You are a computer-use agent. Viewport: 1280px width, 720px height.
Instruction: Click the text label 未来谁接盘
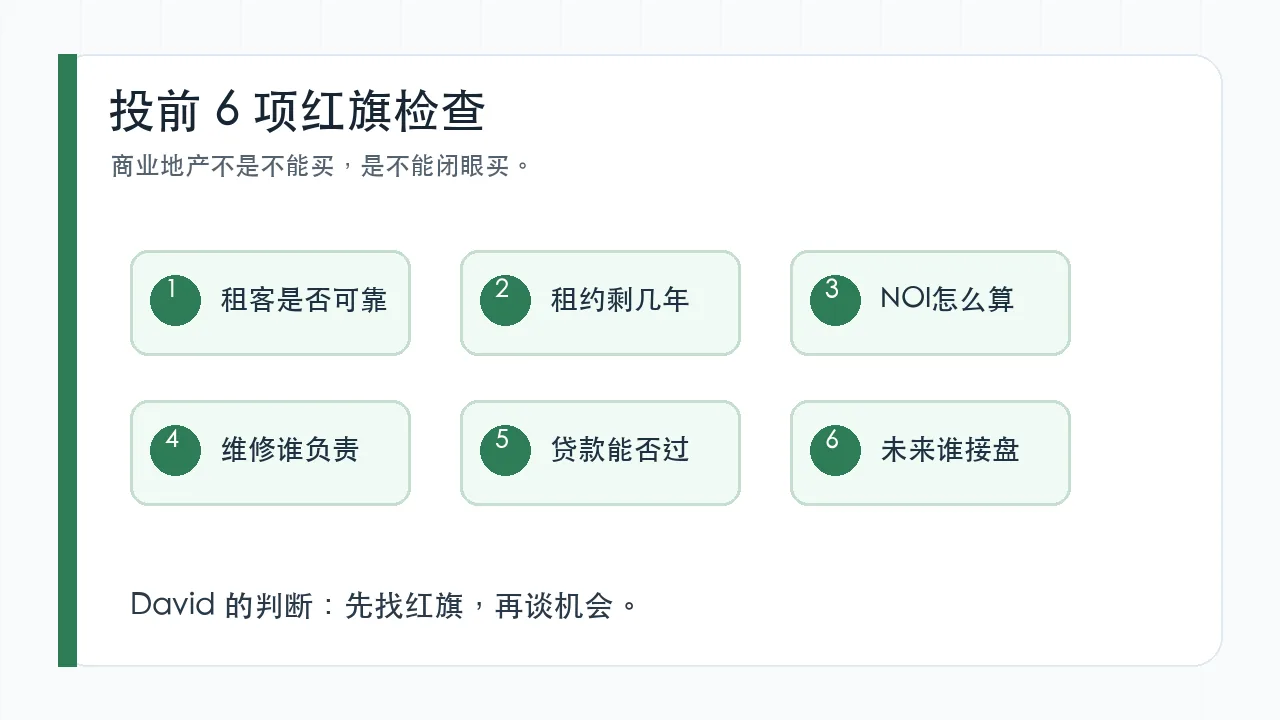point(950,450)
